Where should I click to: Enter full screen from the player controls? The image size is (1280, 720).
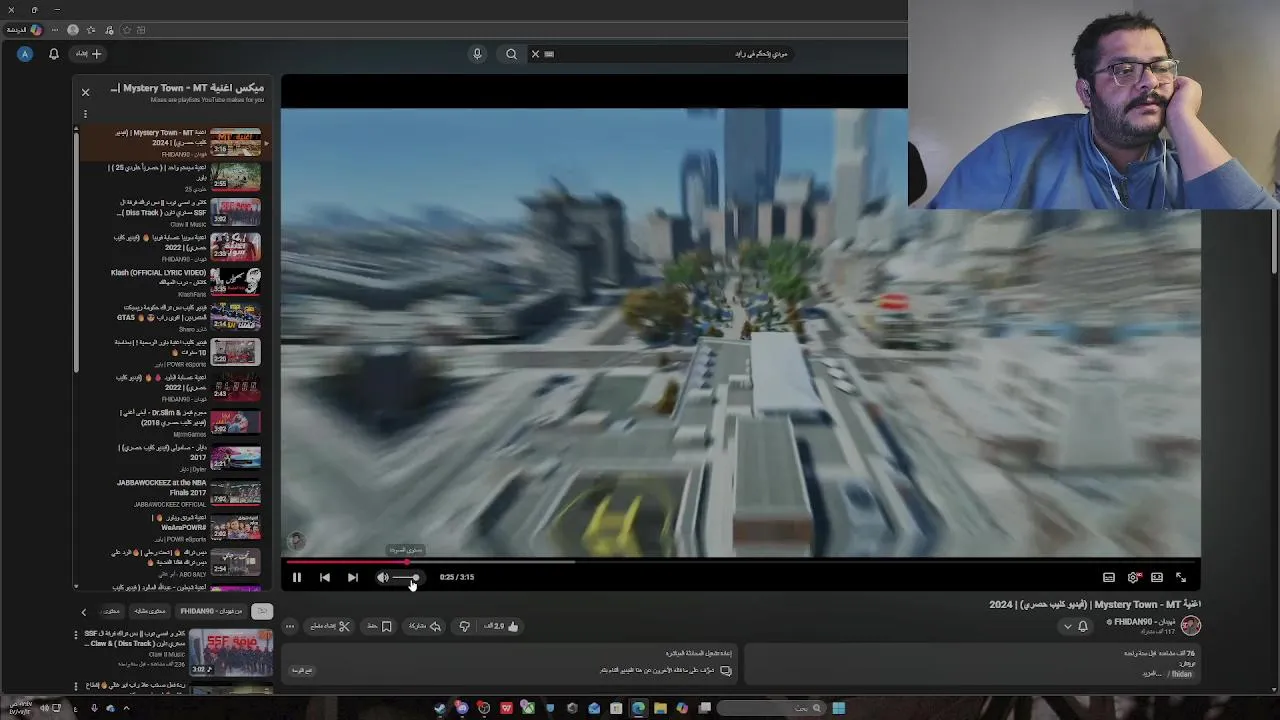tap(1181, 577)
